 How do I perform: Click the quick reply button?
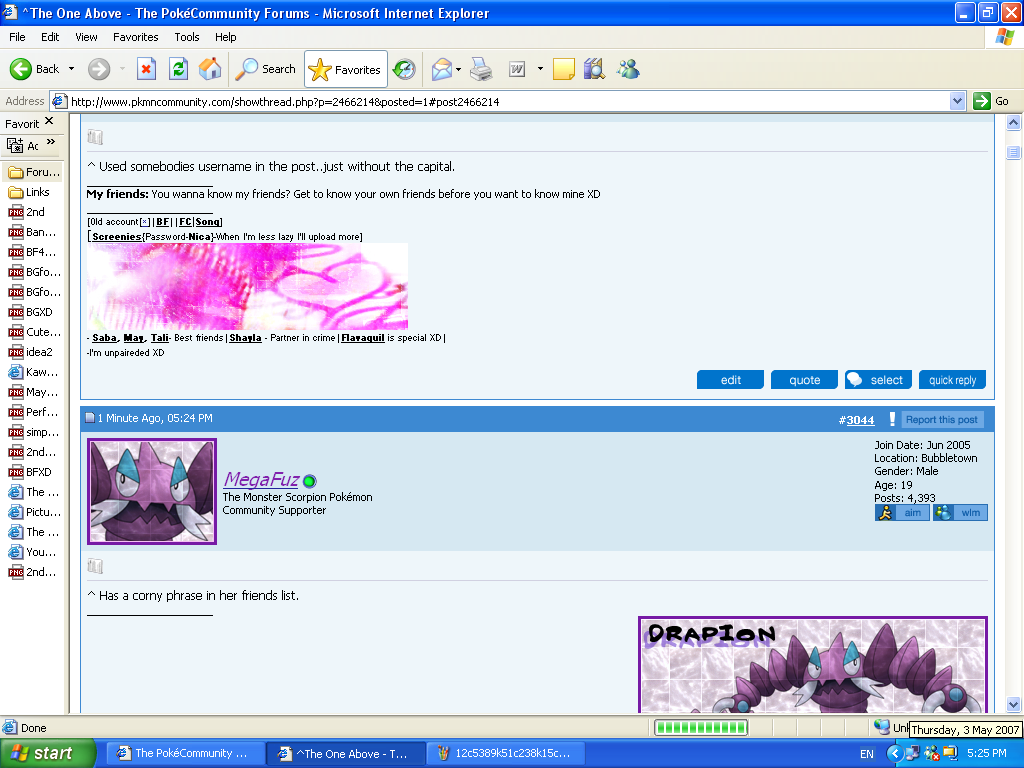pos(953,380)
